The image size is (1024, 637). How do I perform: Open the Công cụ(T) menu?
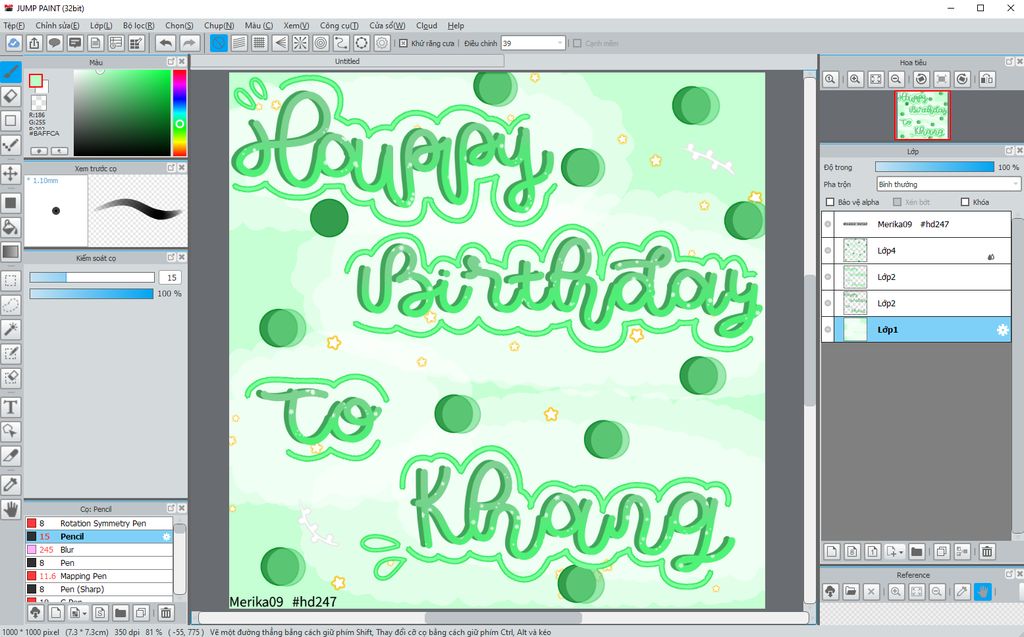click(x=339, y=25)
